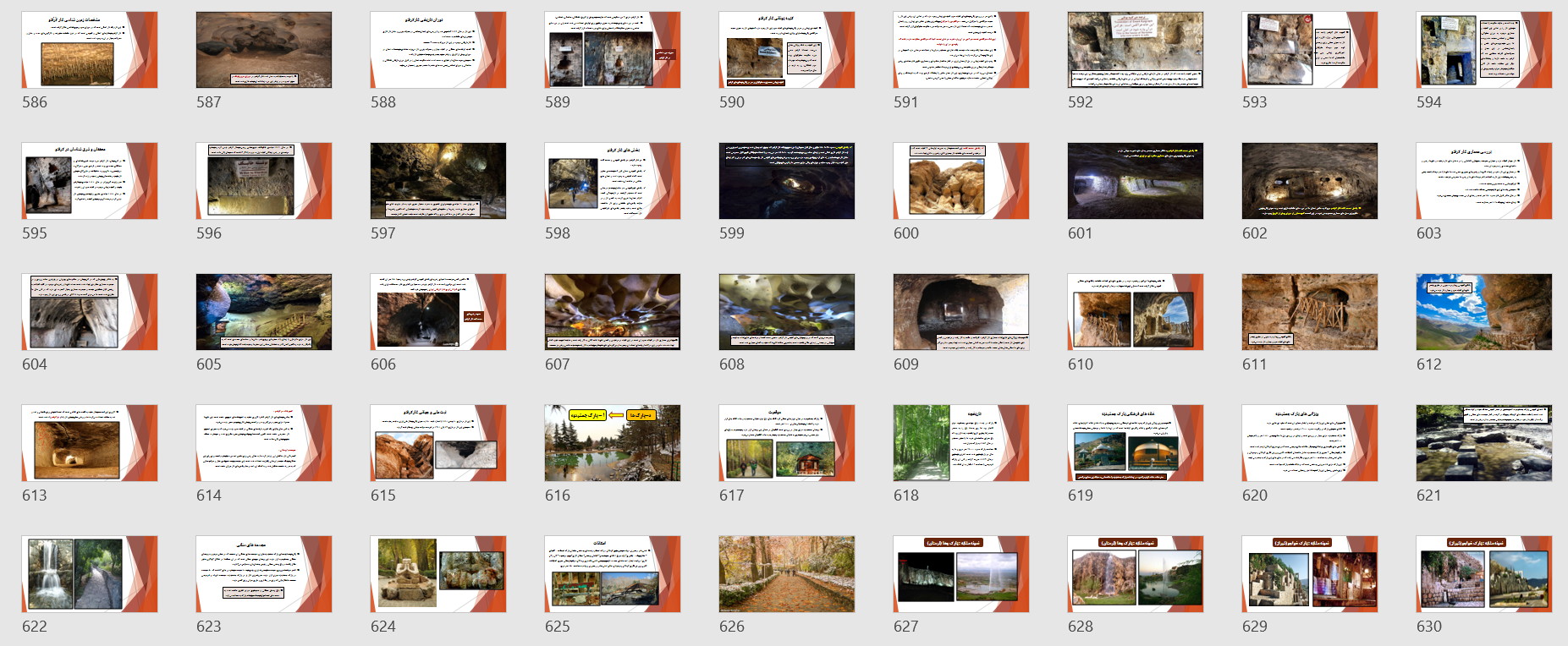Click slide 599 dark tunnel slide
The height and width of the screenshot is (646, 1568).
(x=787, y=181)
